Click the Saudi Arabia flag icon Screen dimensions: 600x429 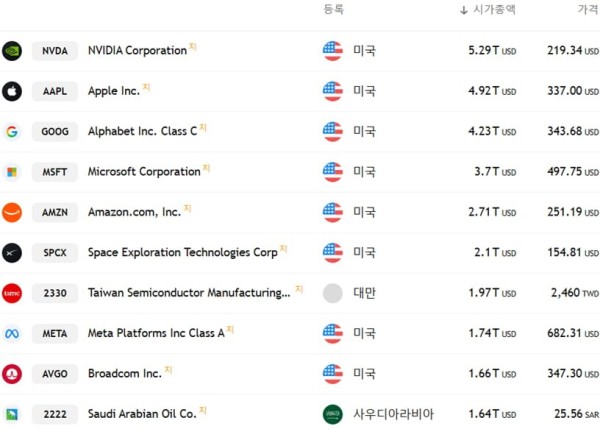[x=333, y=414]
